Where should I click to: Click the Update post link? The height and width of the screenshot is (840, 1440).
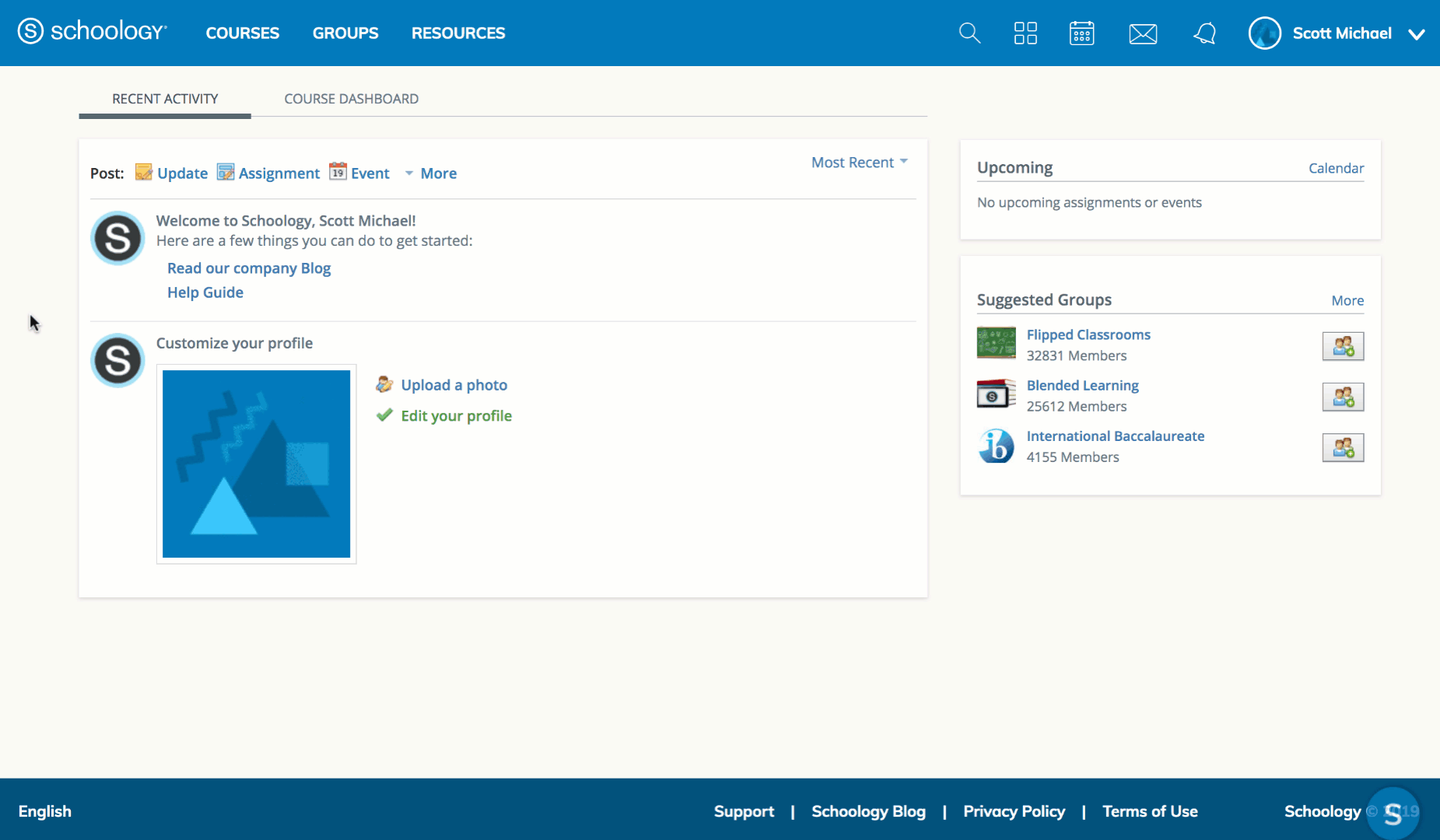tap(182, 173)
